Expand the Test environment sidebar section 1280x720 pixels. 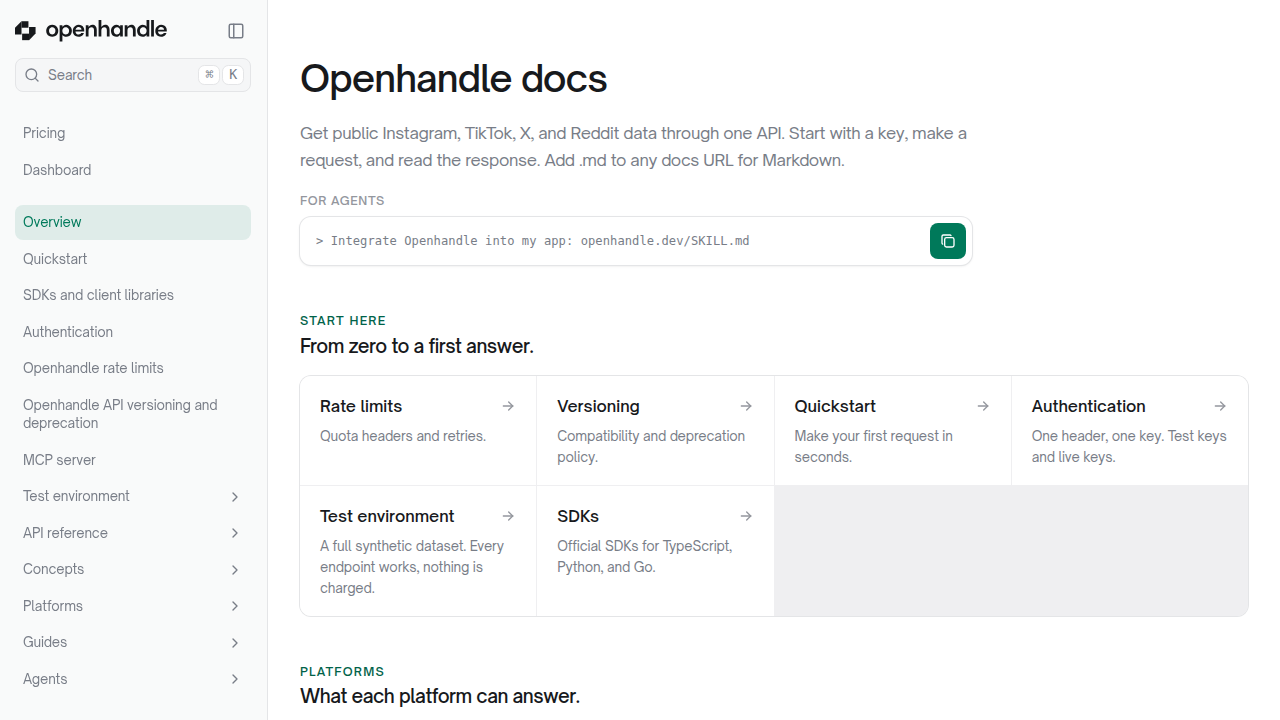[235, 497]
